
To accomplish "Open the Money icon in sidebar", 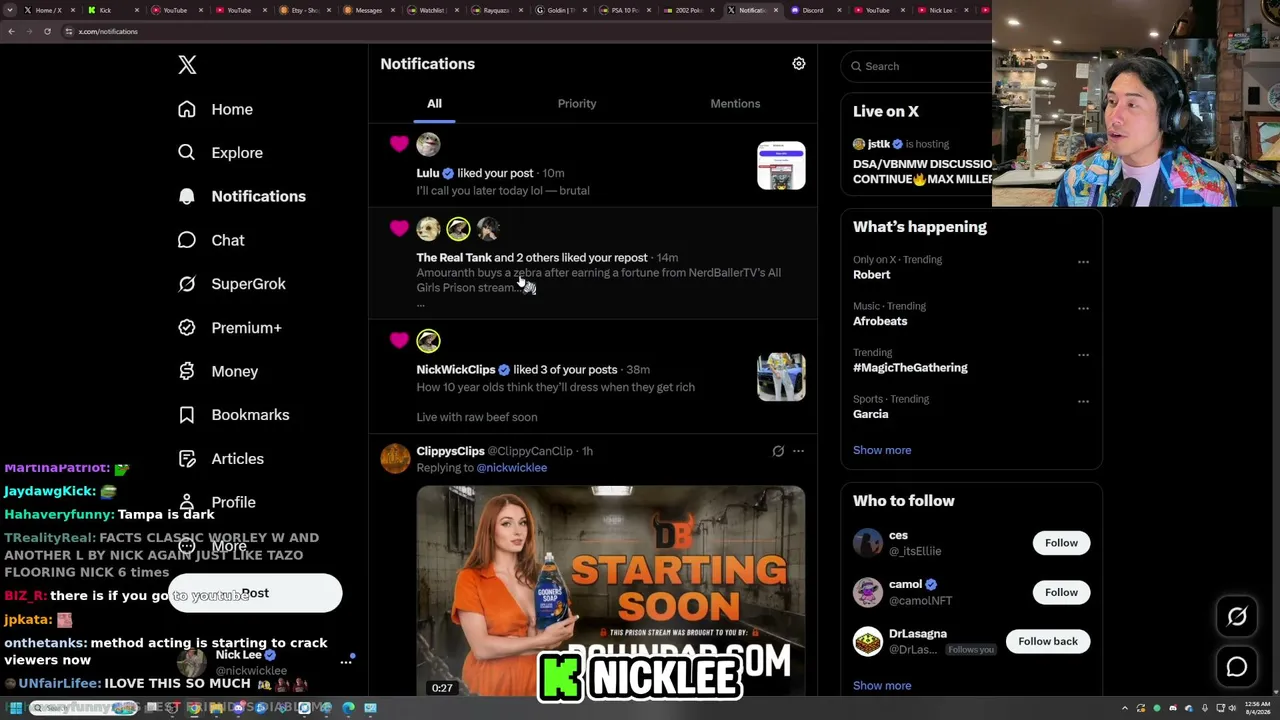I will coord(187,371).
